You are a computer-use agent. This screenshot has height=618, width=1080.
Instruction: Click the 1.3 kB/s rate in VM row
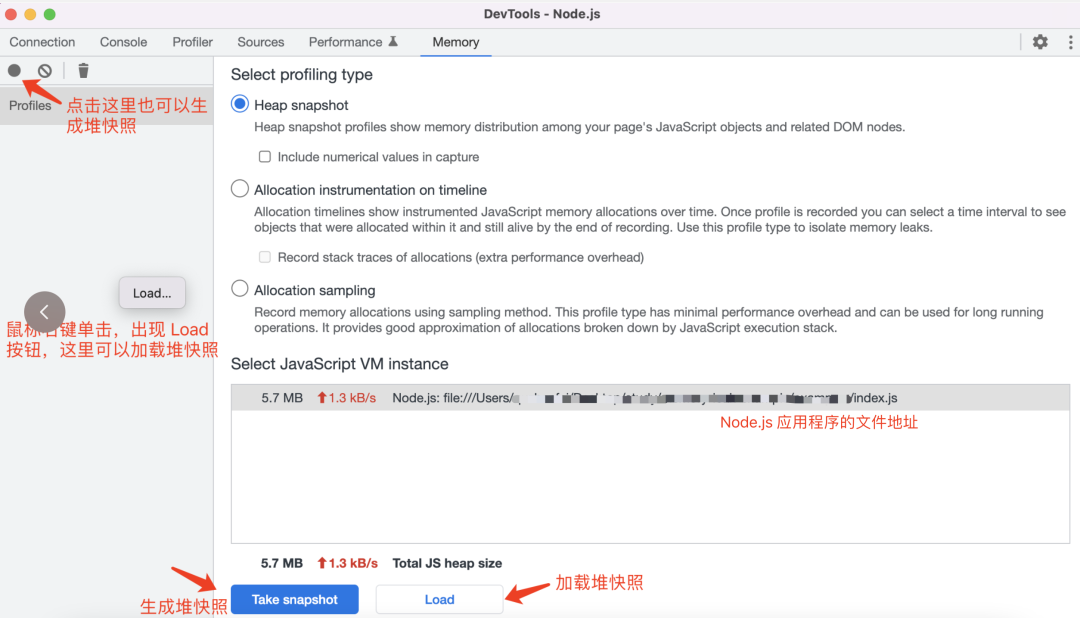[x=346, y=398]
